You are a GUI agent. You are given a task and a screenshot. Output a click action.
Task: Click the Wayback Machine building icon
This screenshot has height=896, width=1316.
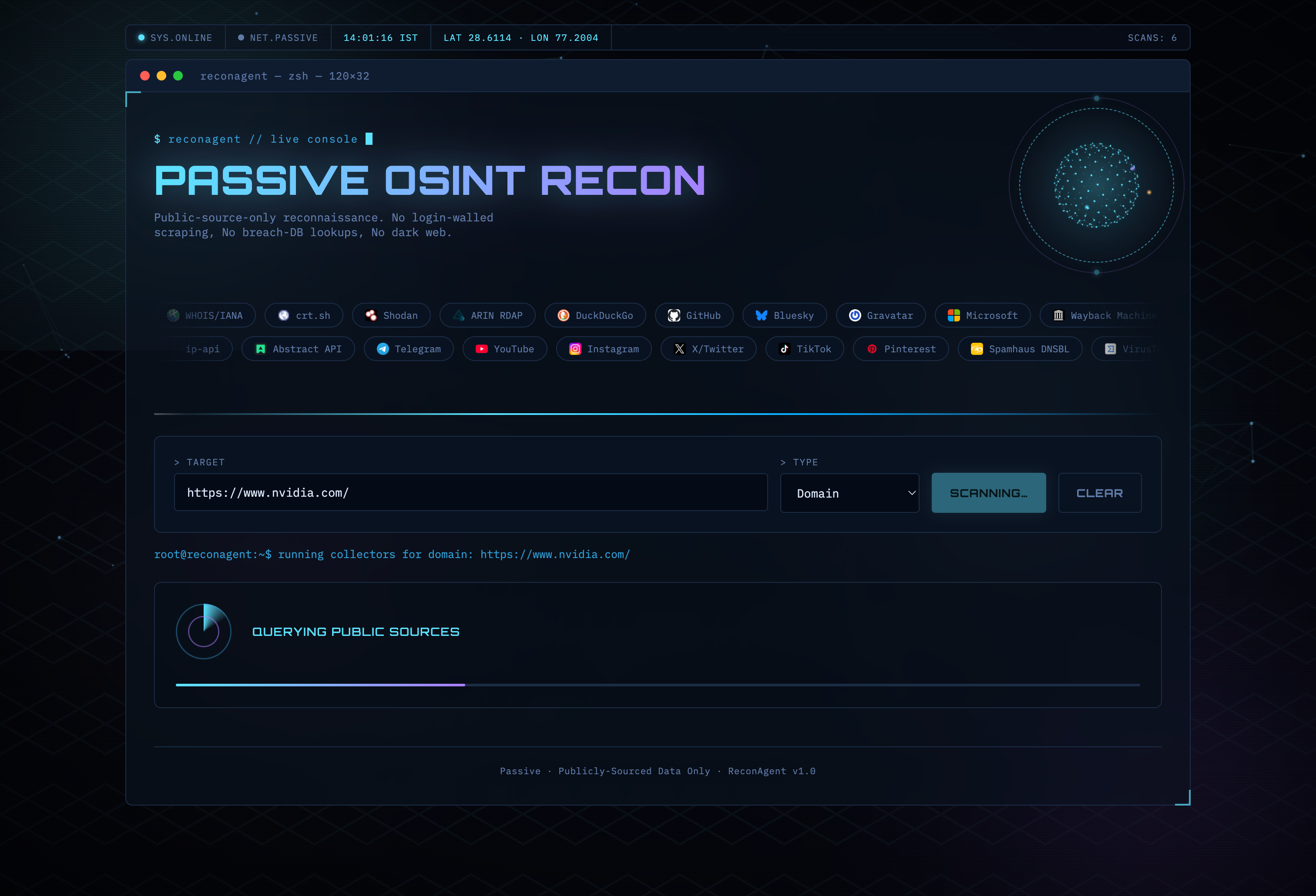point(1058,315)
